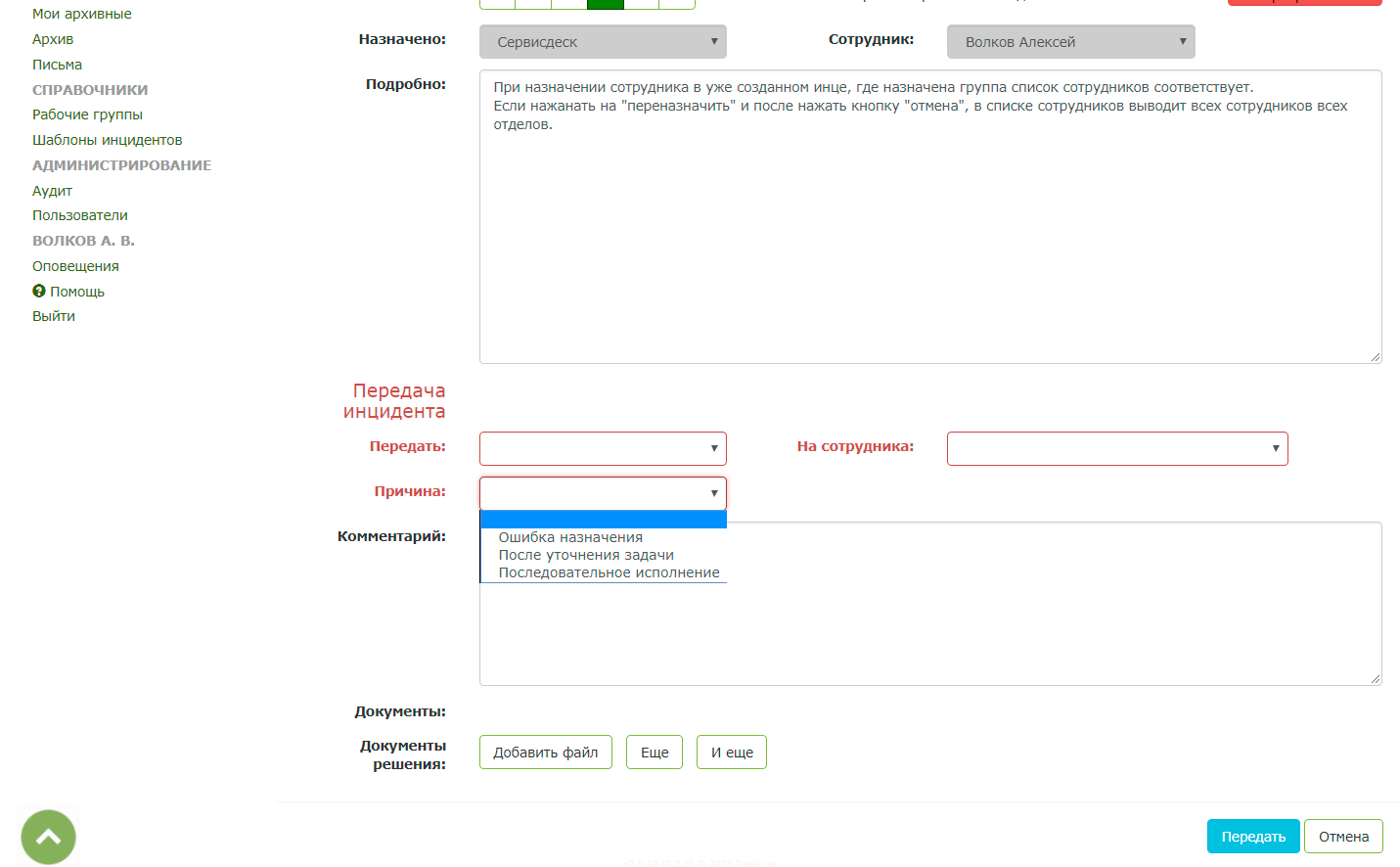This screenshot has width=1400, height=867.
Task: Open the "Передать" dropdown
Action: pyautogui.click(x=603, y=447)
